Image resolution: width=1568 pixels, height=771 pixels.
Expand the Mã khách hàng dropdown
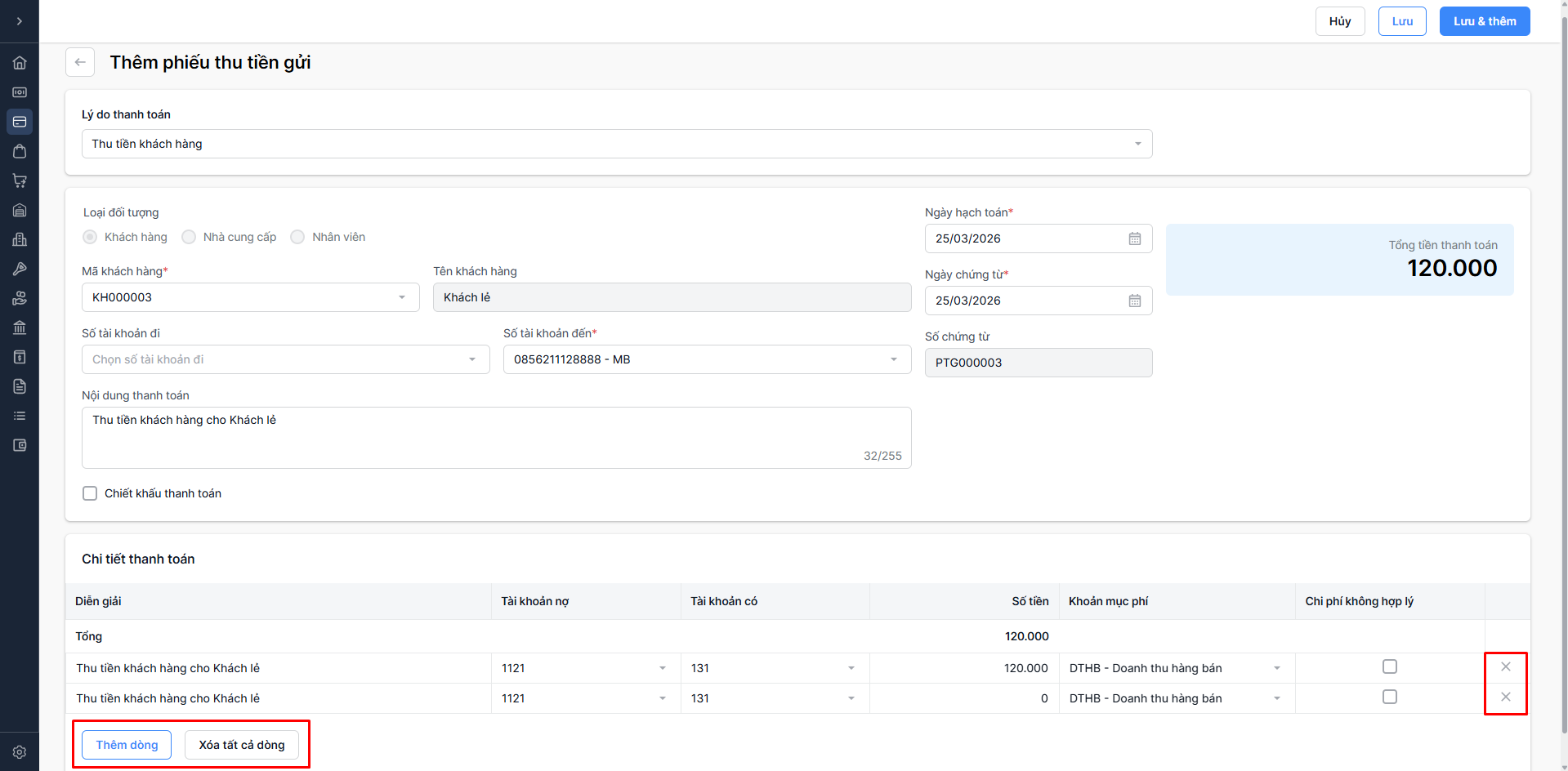point(250,297)
